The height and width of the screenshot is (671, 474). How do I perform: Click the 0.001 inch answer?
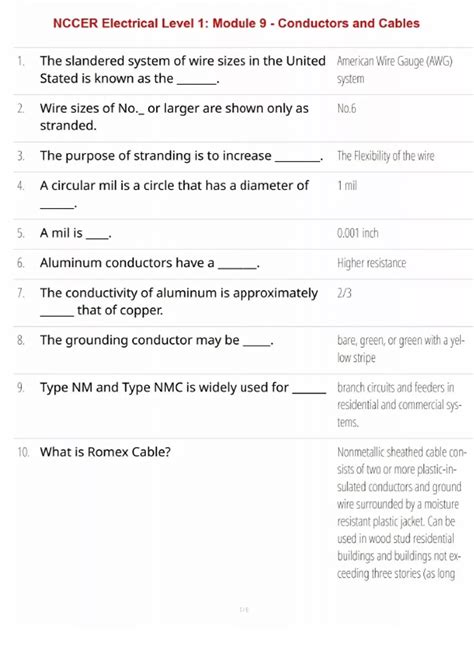click(x=358, y=233)
